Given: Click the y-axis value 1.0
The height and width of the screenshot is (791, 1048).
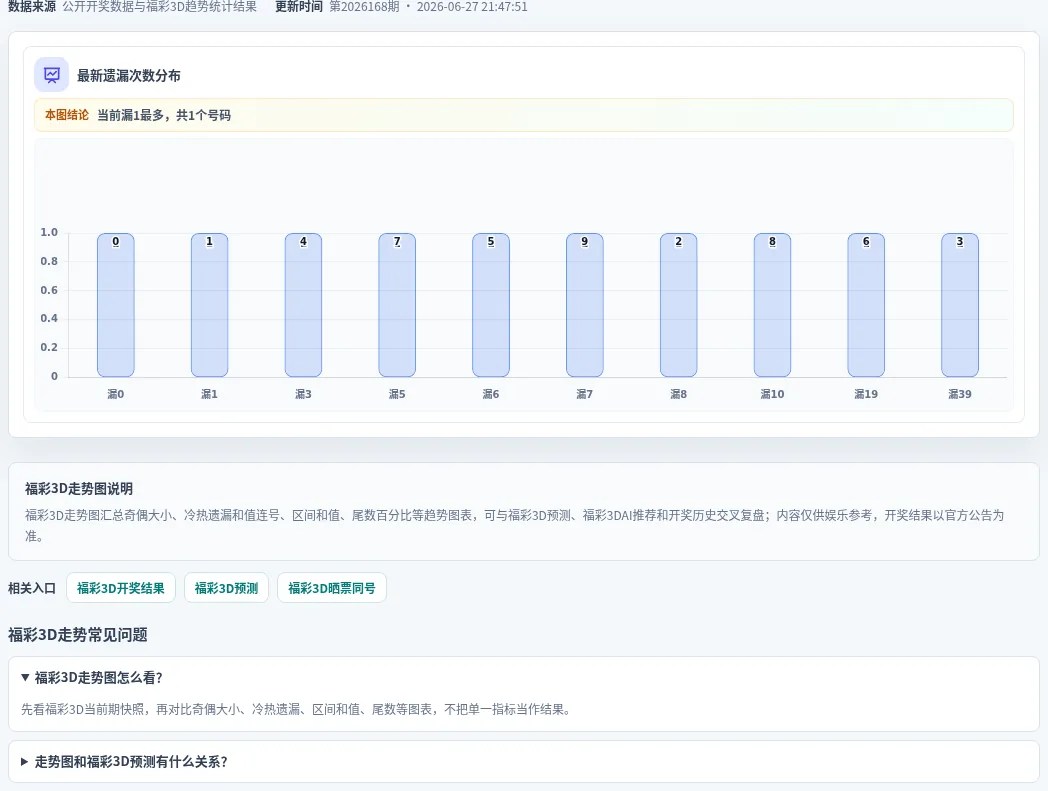Looking at the screenshot, I should tap(49, 232).
